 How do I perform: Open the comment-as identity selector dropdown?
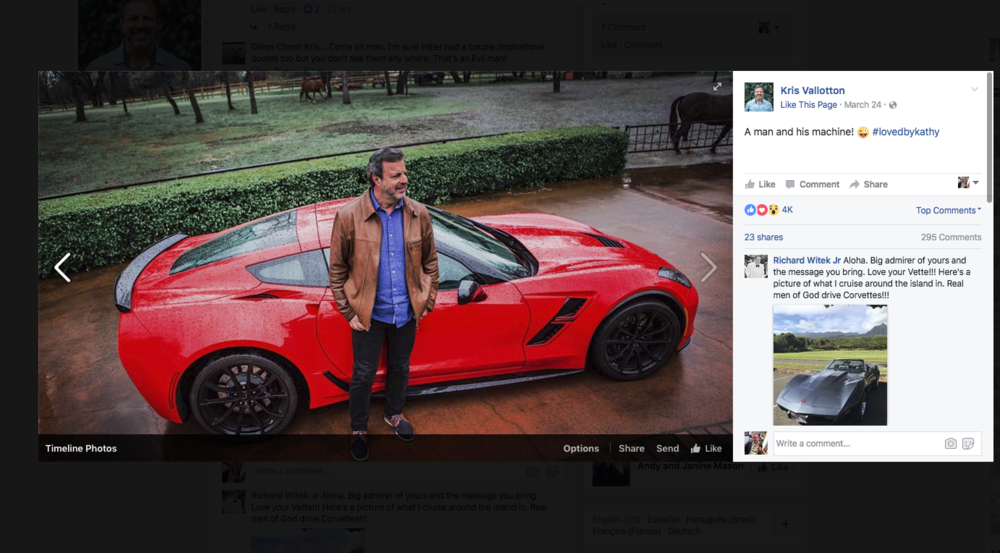coord(967,183)
